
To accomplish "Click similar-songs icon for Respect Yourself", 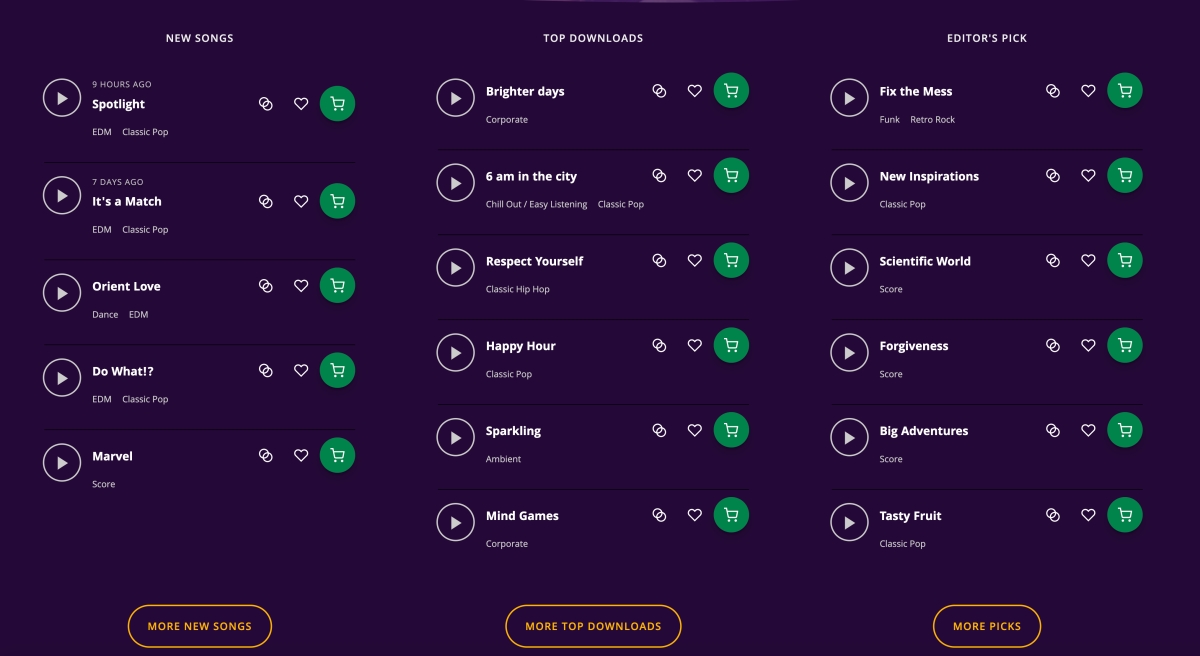I will tap(659, 261).
